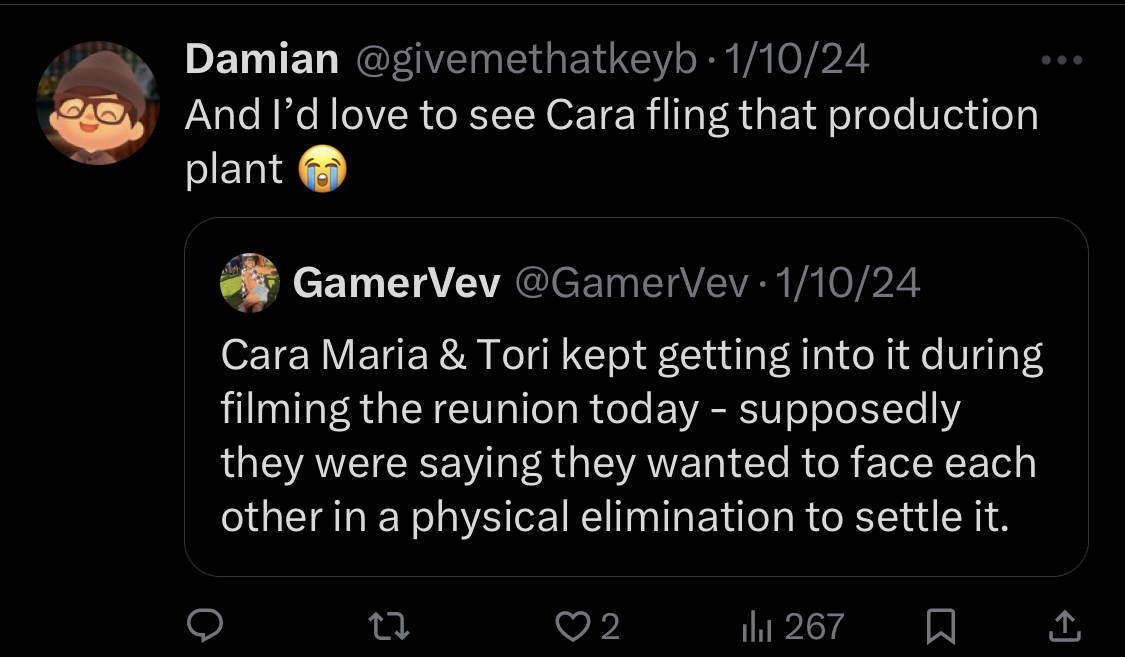Open the quoted tweet's 1/10/24 date
Viewport: 1125px width, 657px height.
coord(847,283)
